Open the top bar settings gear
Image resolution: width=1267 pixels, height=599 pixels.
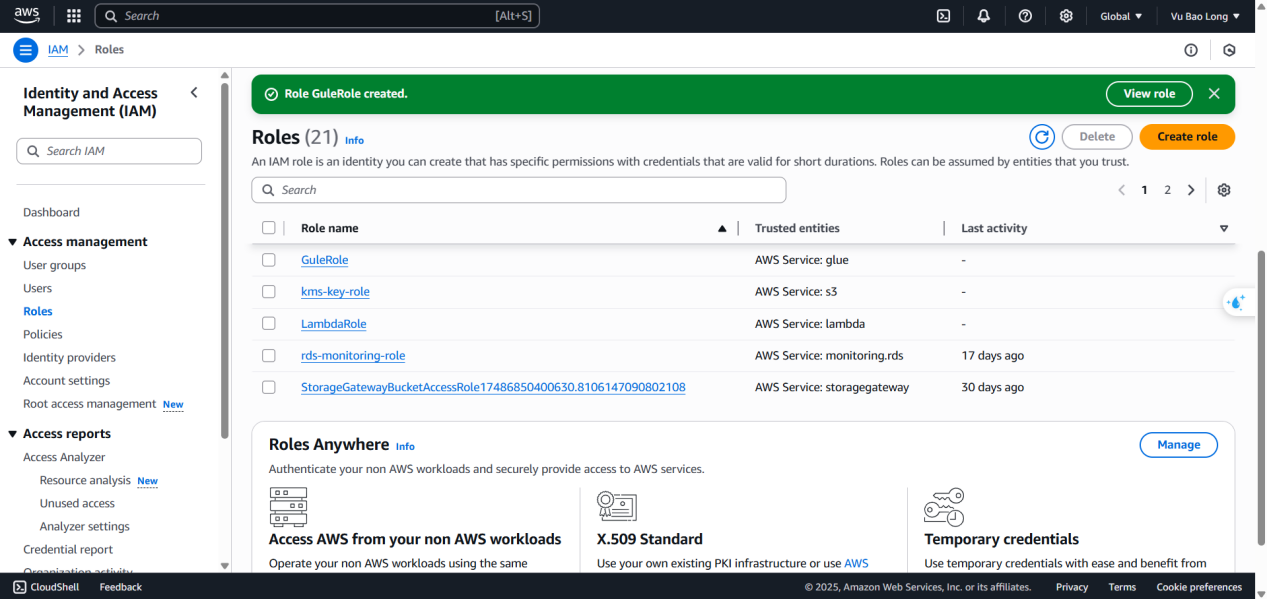(x=1066, y=16)
